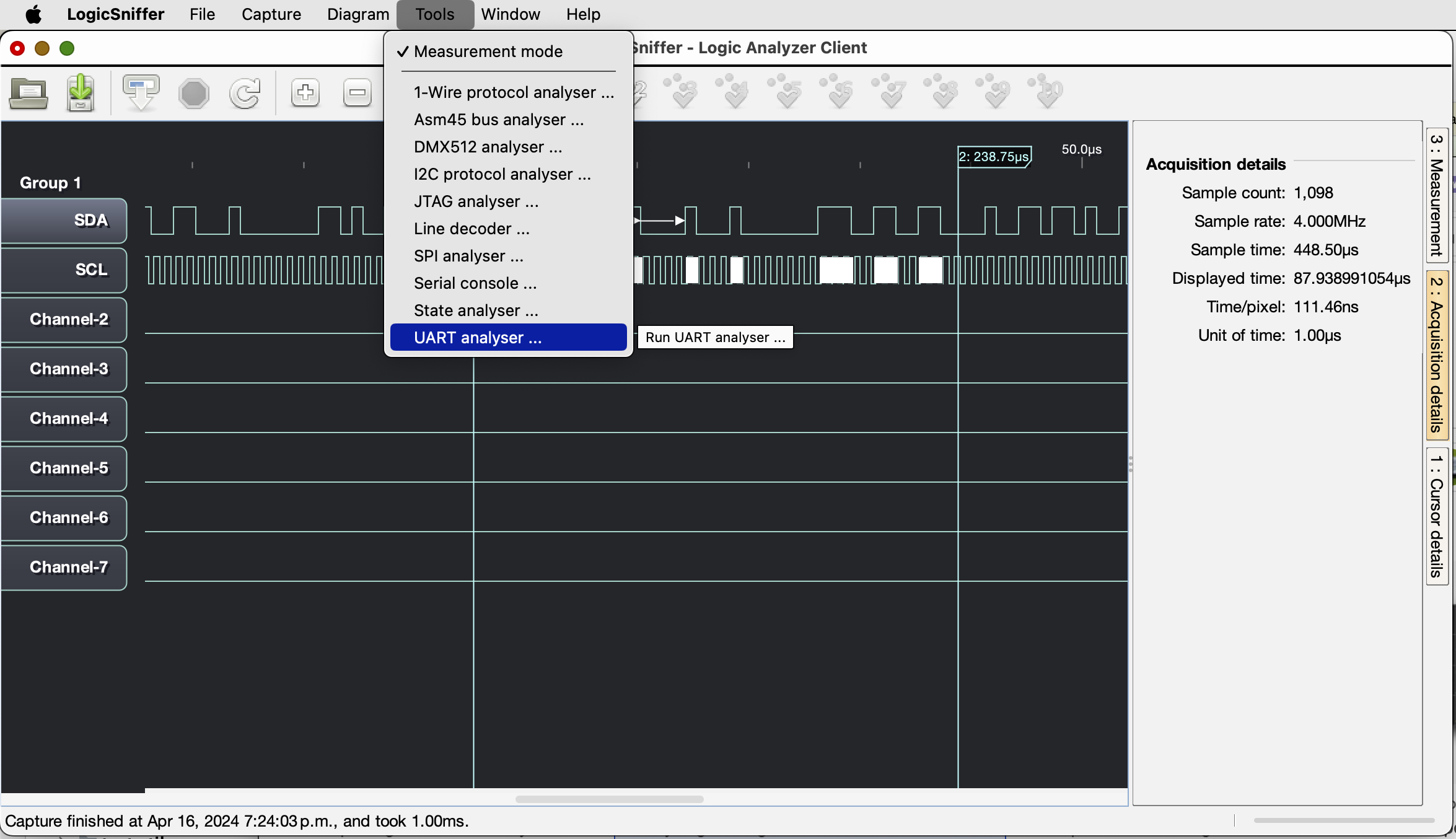
Task: Open the File menu
Action: pos(202,14)
